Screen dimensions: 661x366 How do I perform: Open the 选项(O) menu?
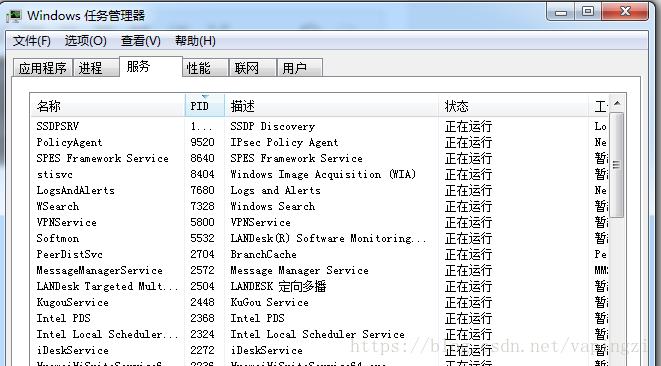point(86,41)
